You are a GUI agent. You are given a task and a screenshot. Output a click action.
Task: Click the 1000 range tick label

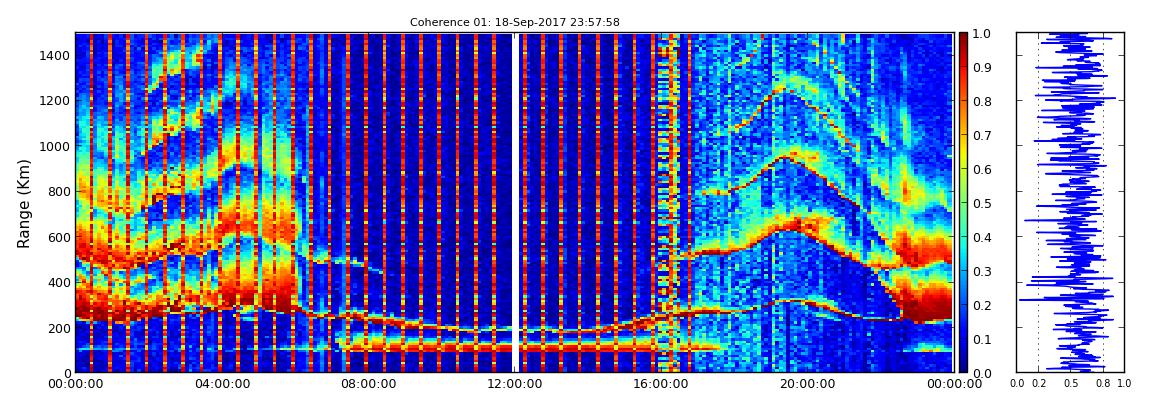click(55, 147)
